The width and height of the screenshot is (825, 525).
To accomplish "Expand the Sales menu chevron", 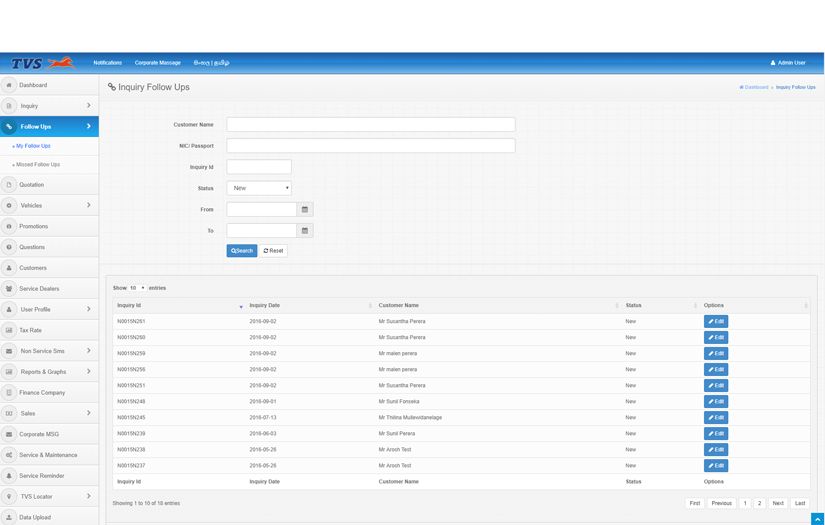I will 88,413.
